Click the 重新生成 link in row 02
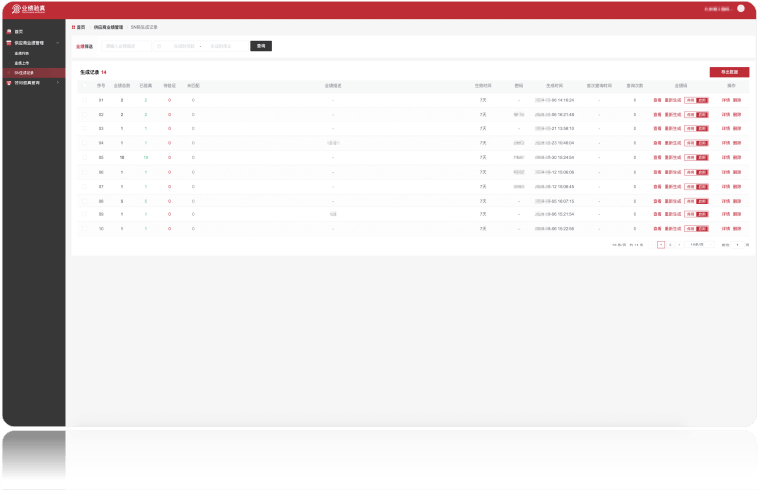 (x=673, y=115)
